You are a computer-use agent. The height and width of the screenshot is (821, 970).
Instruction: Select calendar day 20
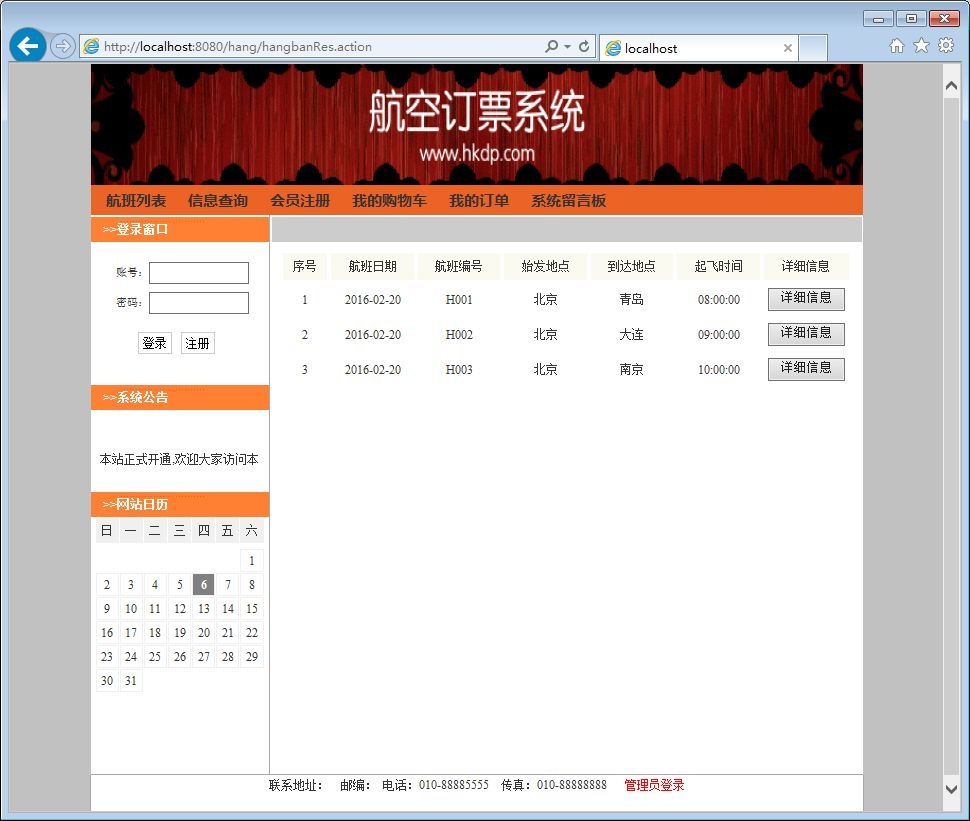(x=204, y=632)
